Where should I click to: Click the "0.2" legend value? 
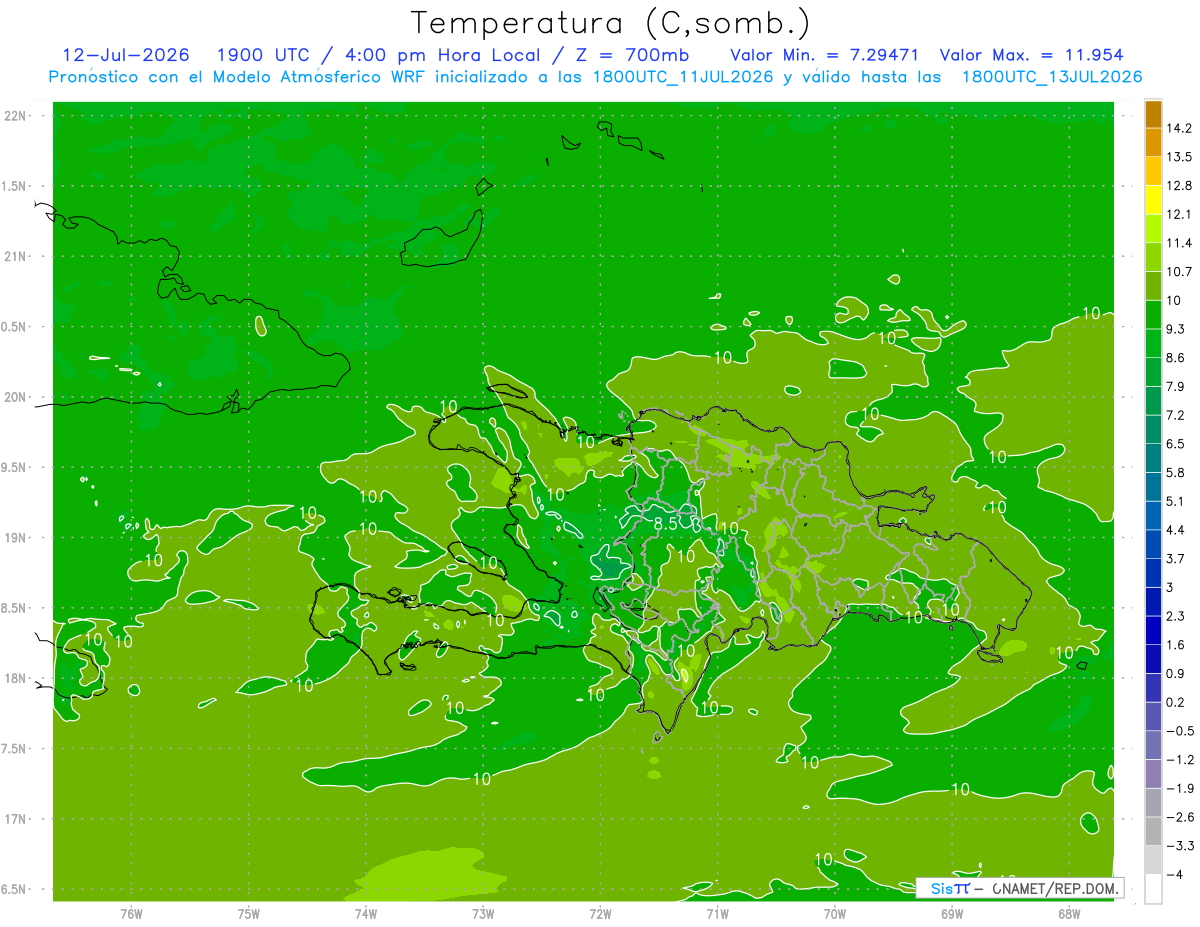[1175, 702]
